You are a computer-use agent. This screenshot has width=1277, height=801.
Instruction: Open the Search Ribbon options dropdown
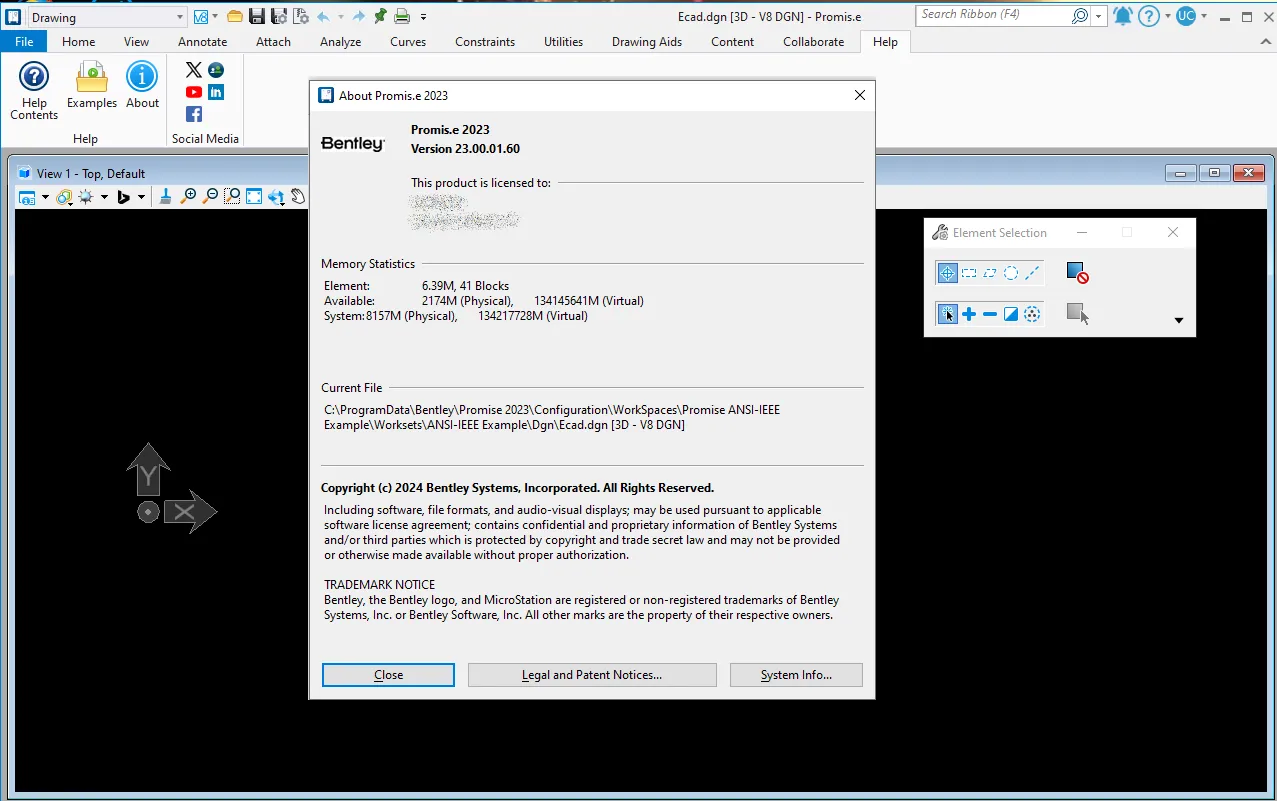pyautogui.click(x=1099, y=16)
